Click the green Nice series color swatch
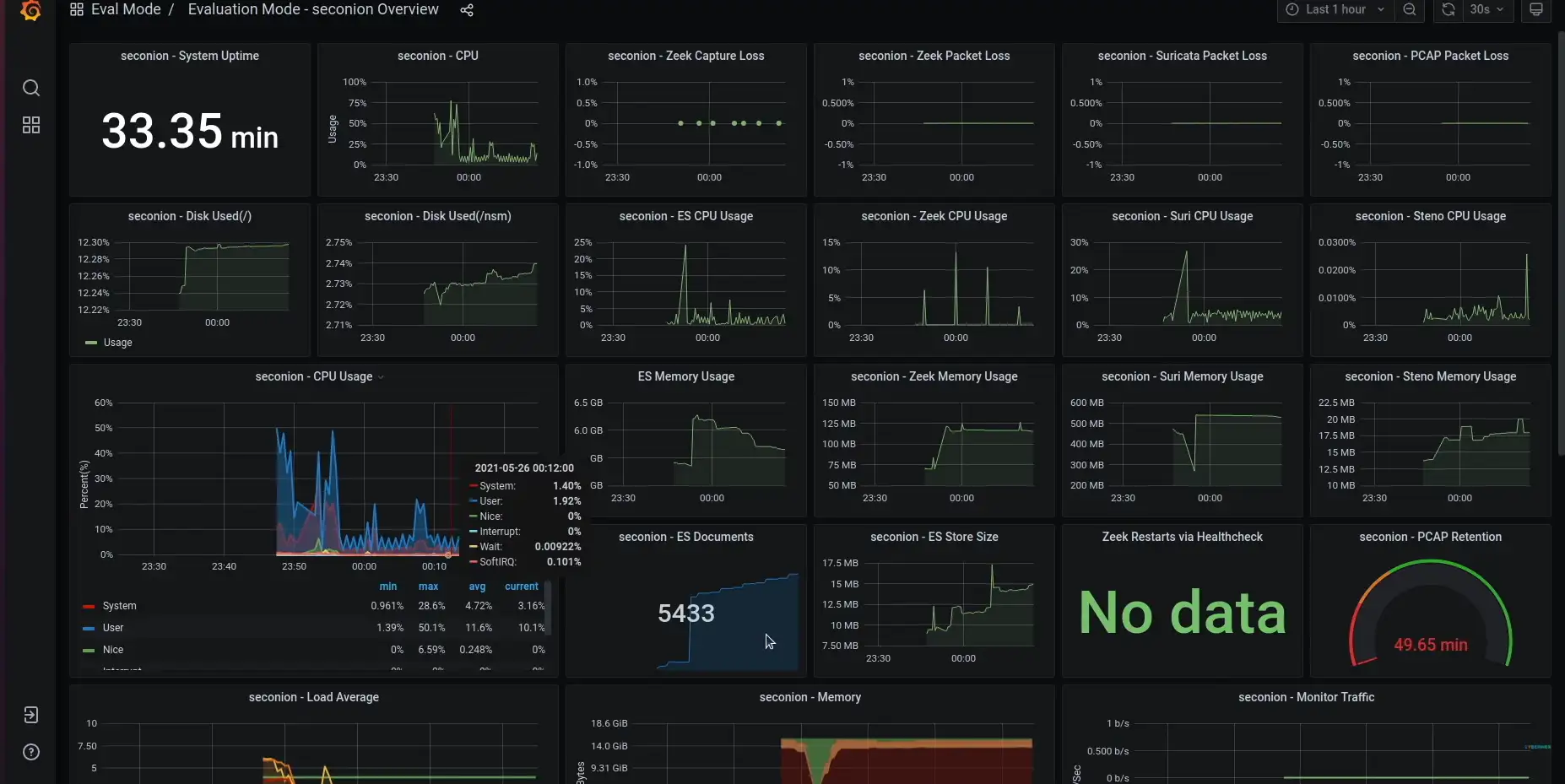This screenshot has width=1565, height=784. coord(89,650)
